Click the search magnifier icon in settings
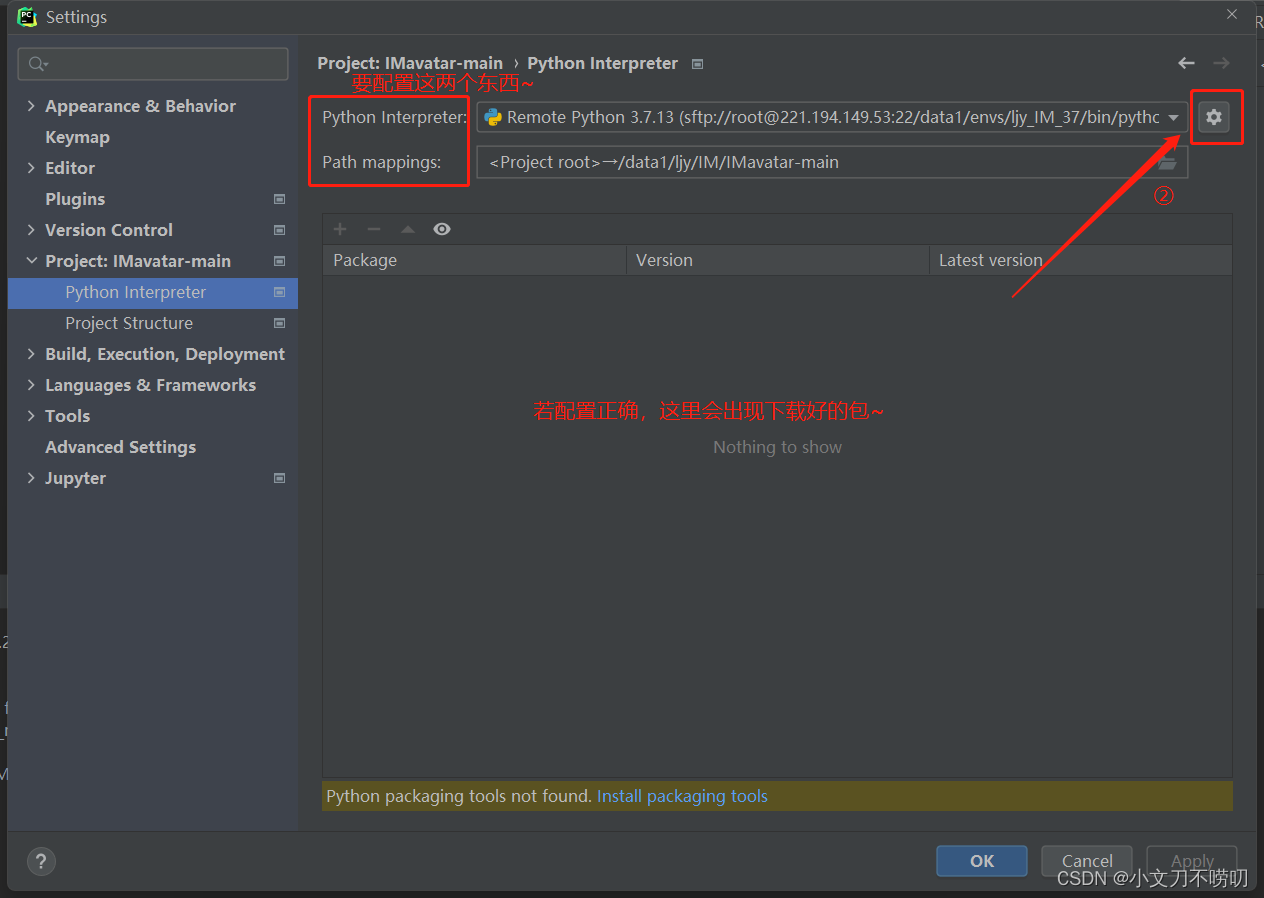The width and height of the screenshot is (1264, 898). click(37, 64)
